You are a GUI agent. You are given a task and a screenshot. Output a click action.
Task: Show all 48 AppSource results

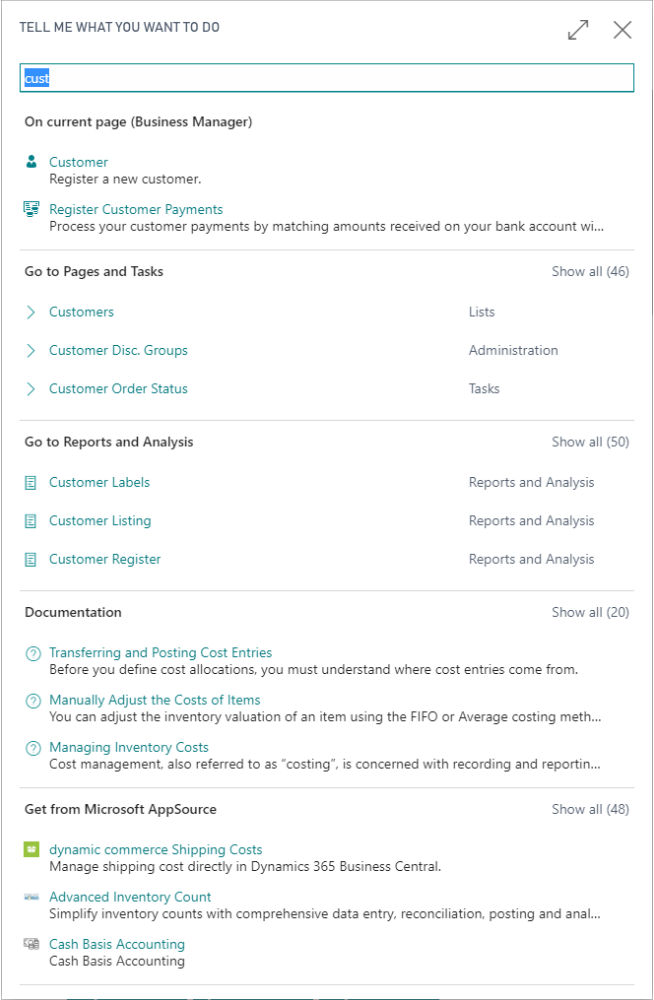click(x=590, y=809)
